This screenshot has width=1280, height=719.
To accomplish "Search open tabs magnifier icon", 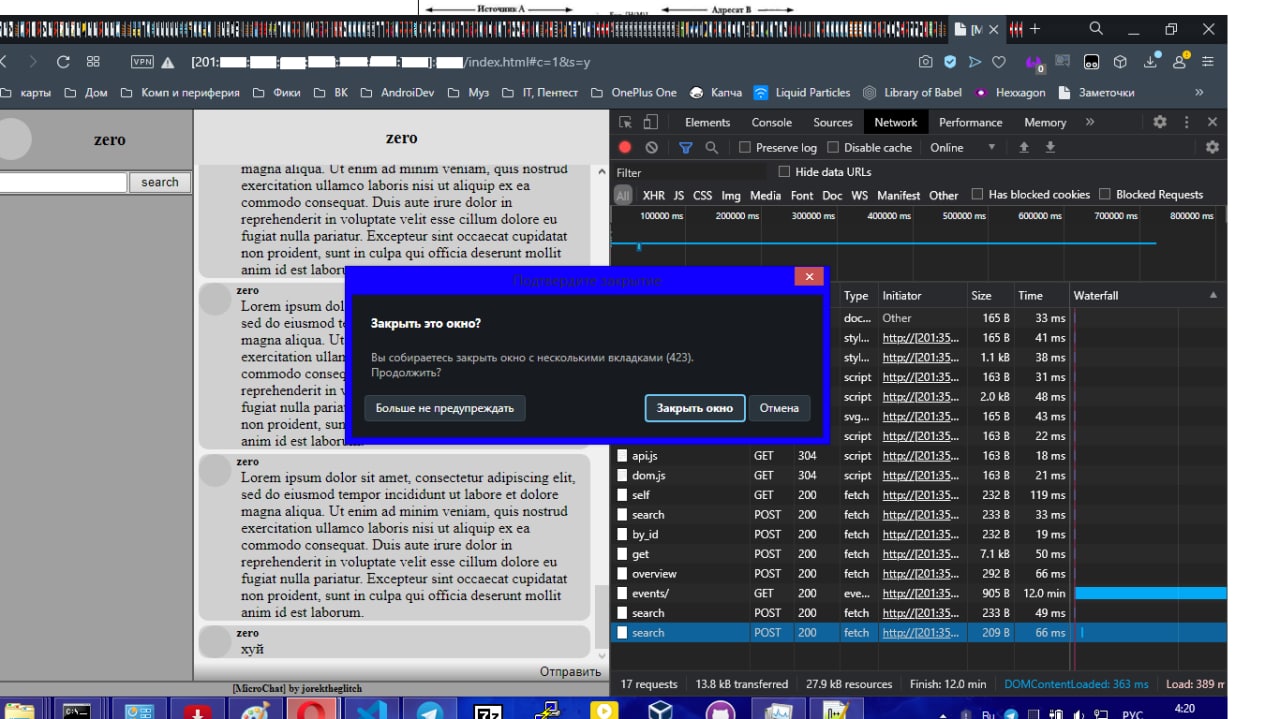I will (x=1096, y=29).
